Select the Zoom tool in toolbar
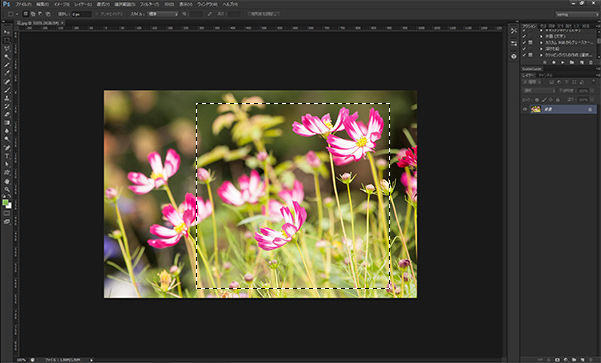The width and height of the screenshot is (601, 363). (x=7, y=189)
